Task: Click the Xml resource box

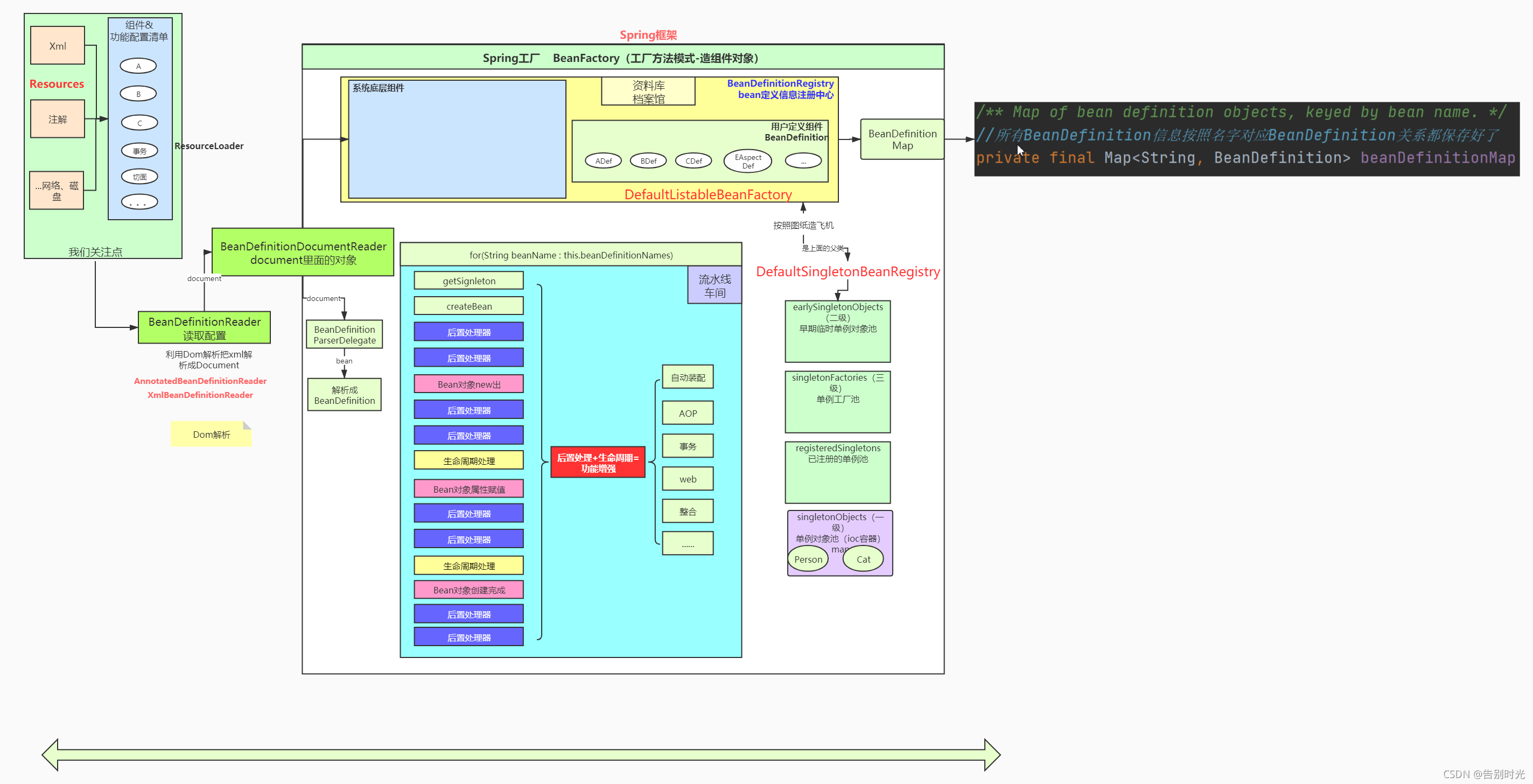Action: pyautogui.click(x=58, y=45)
